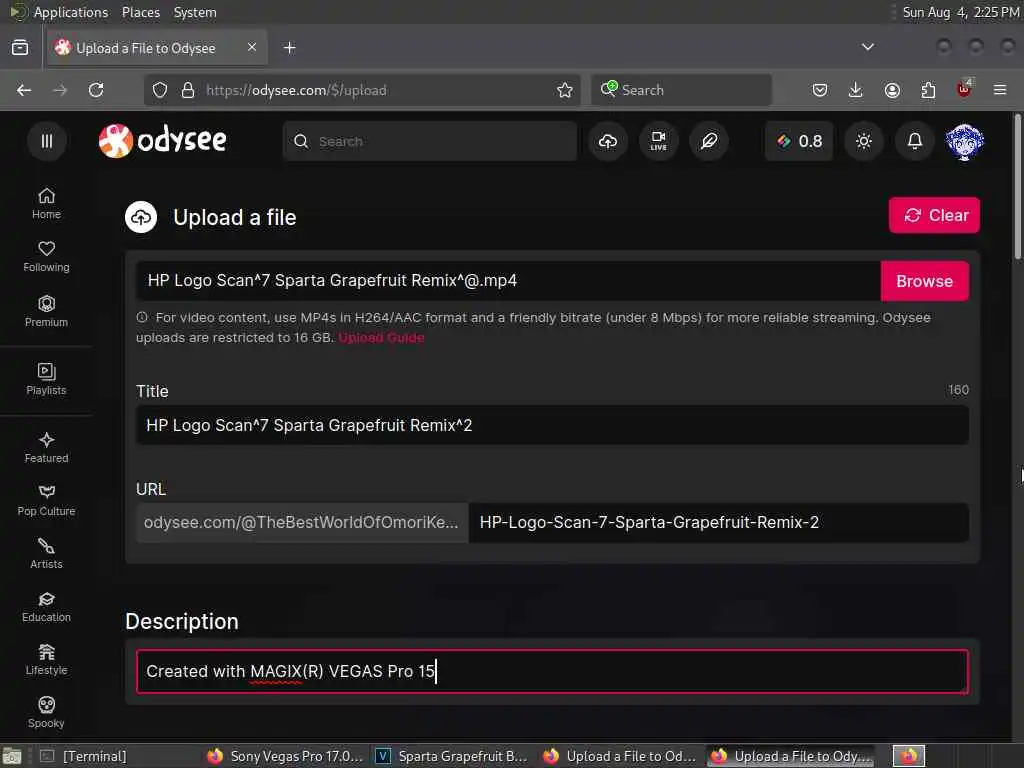Reload the page in Firefox
Screen dimensions: 1024x768
tap(96, 90)
